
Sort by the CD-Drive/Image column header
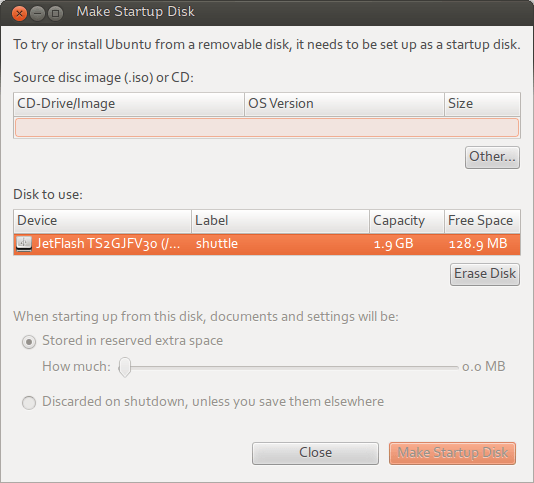[x=129, y=104]
